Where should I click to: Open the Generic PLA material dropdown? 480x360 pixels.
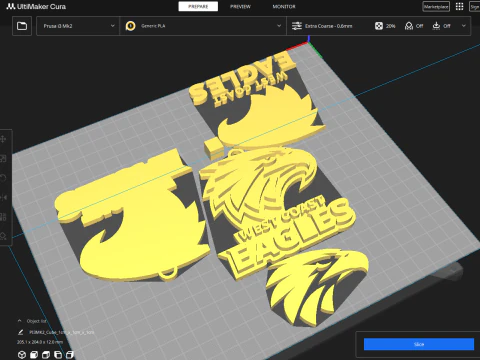coord(203,26)
